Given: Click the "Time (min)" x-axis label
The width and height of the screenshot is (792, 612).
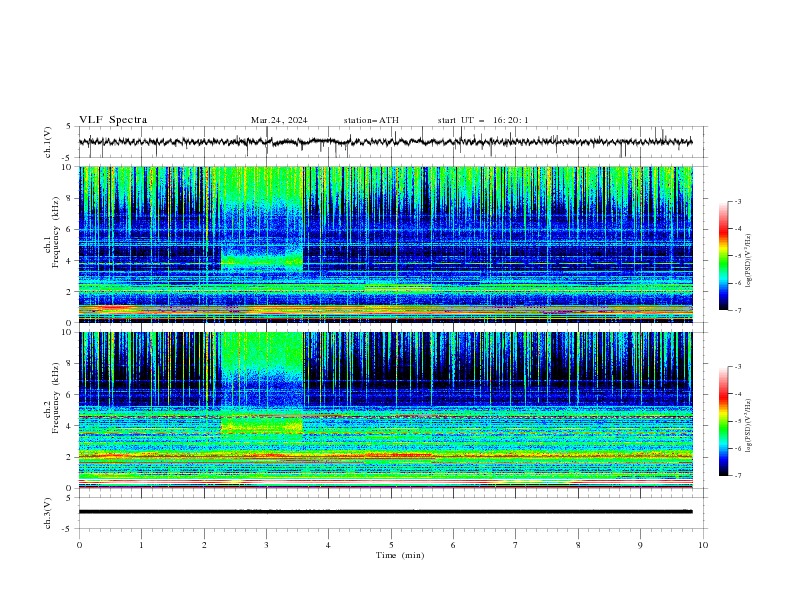Looking at the screenshot, I should pos(400,555).
